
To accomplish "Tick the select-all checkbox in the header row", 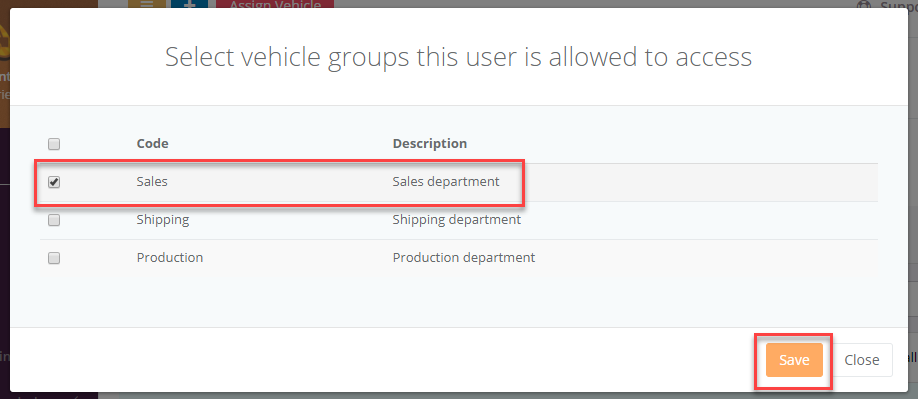I will 54,144.
